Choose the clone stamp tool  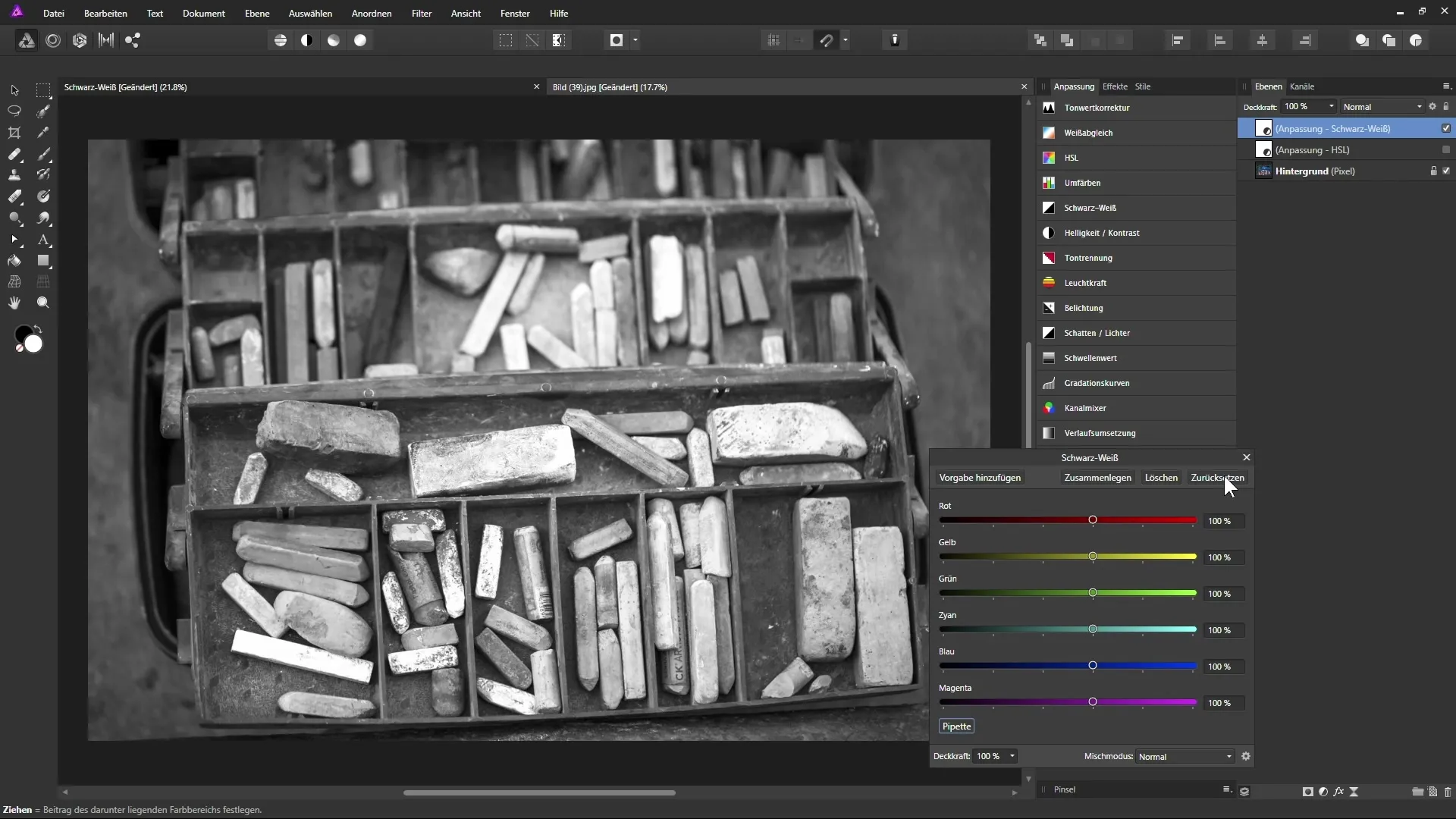click(x=14, y=175)
